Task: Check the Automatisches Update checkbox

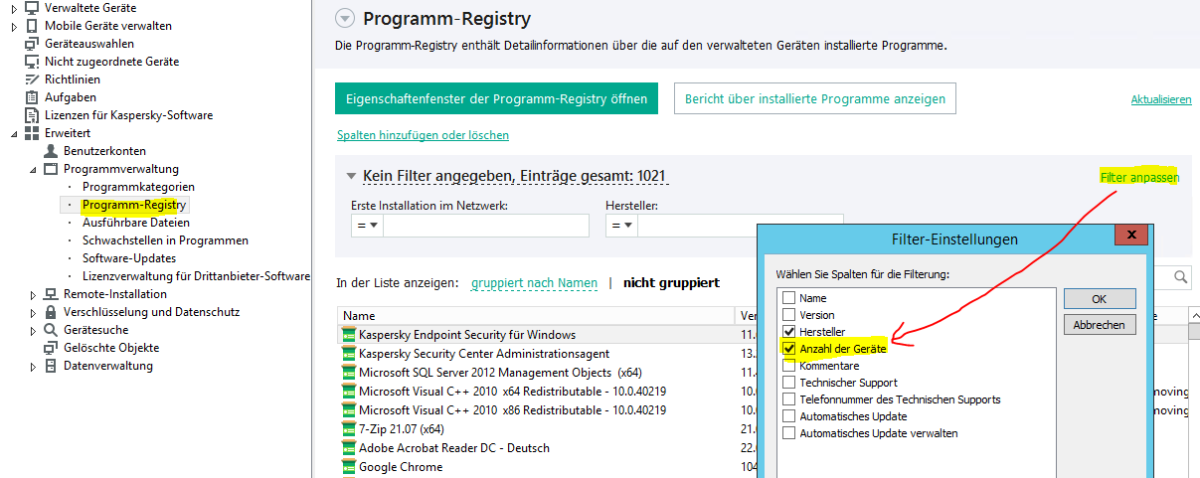Action: 789,416
